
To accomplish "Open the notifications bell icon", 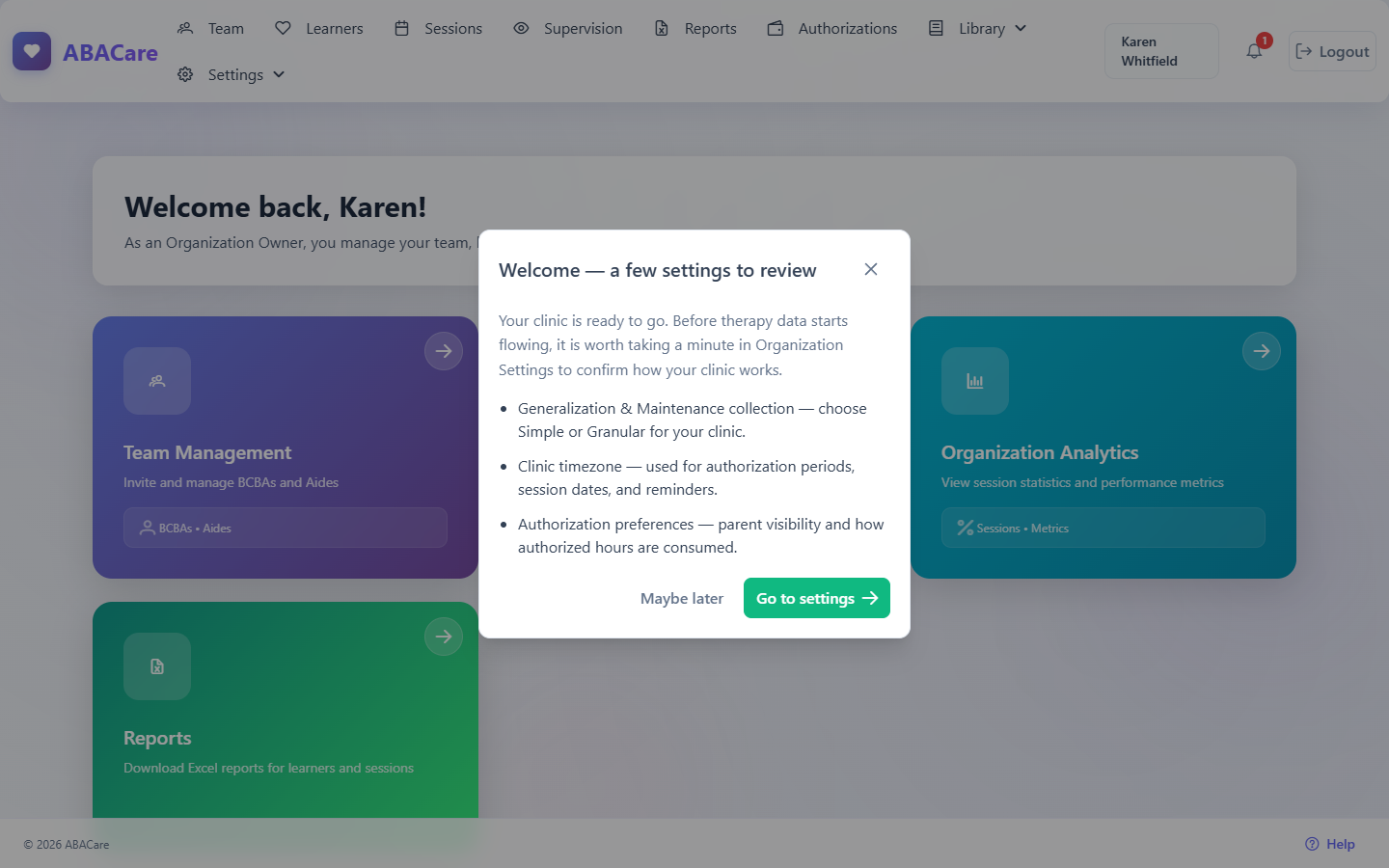I will 1254,51.
